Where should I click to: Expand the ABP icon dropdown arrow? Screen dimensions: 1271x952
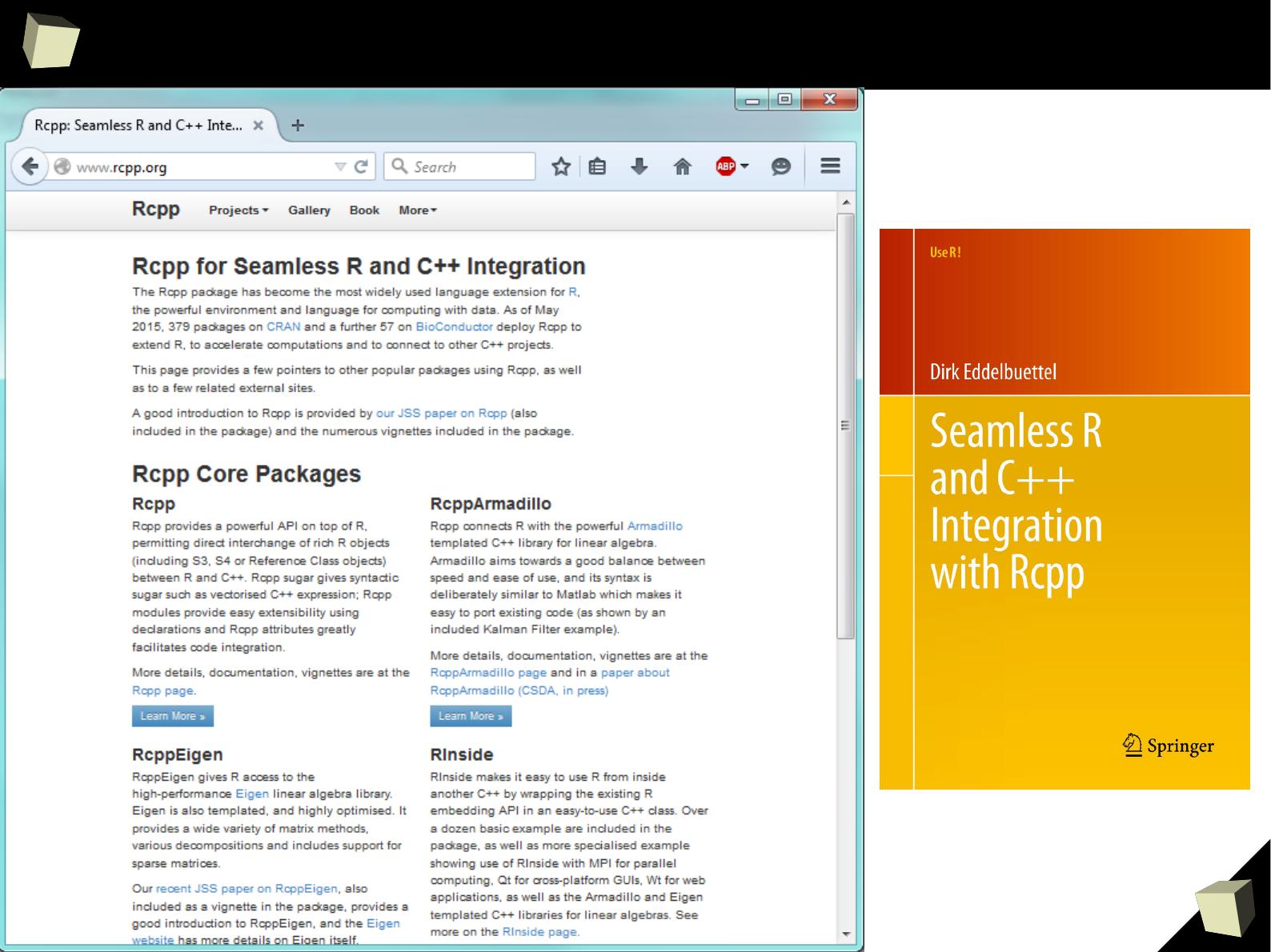[744, 166]
